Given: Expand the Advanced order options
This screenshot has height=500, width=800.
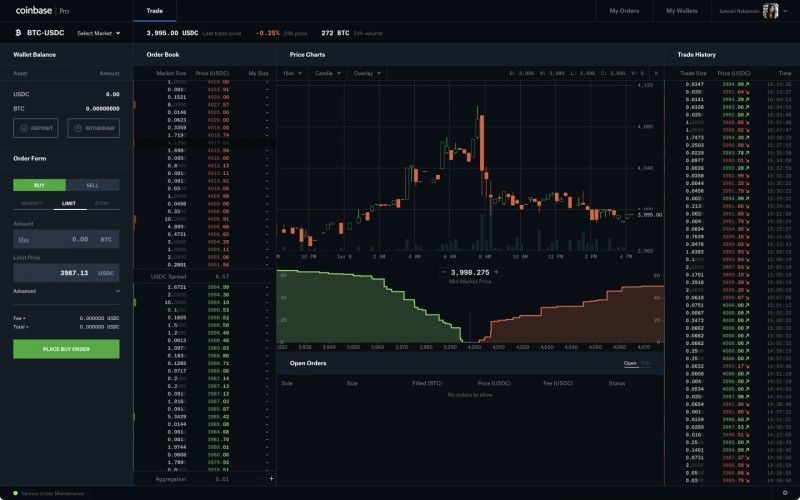Looking at the screenshot, I should click(66, 291).
